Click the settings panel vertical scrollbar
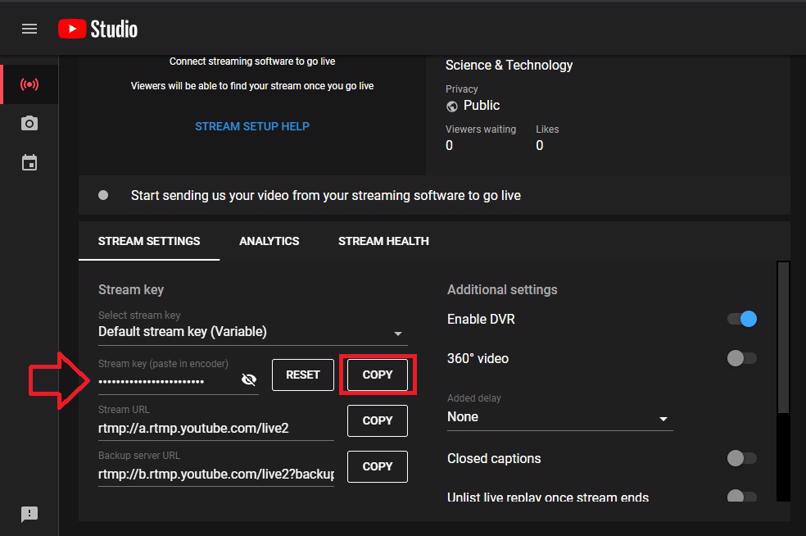 [783, 337]
